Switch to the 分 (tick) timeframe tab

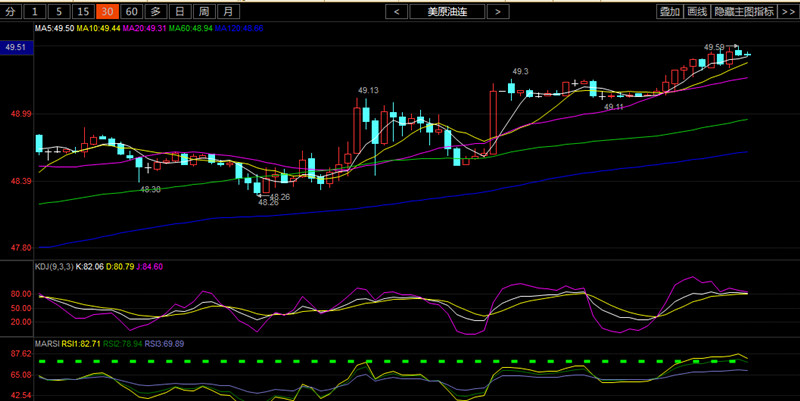point(11,12)
